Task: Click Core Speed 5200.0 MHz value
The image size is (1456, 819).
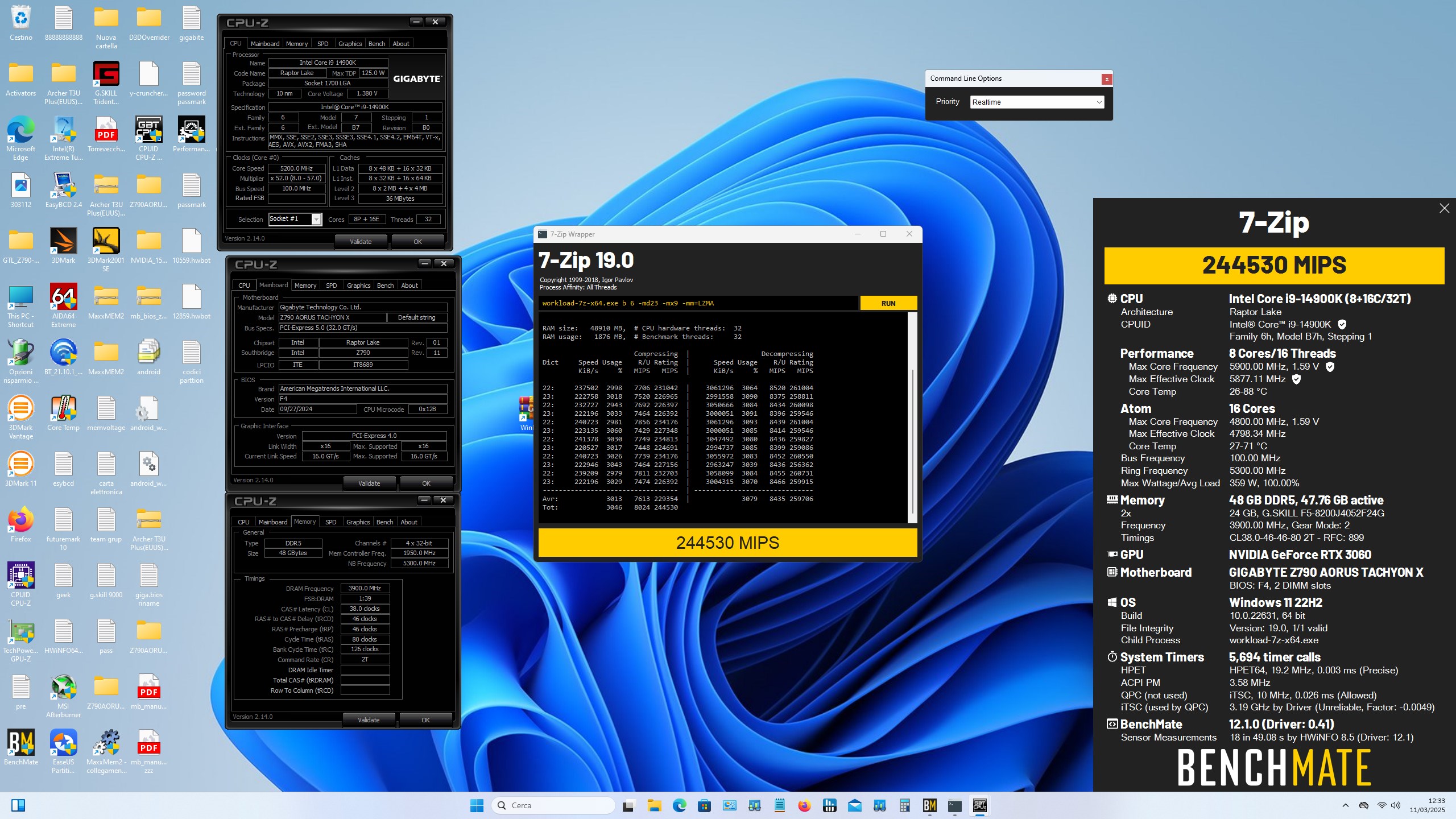Action: (296, 168)
